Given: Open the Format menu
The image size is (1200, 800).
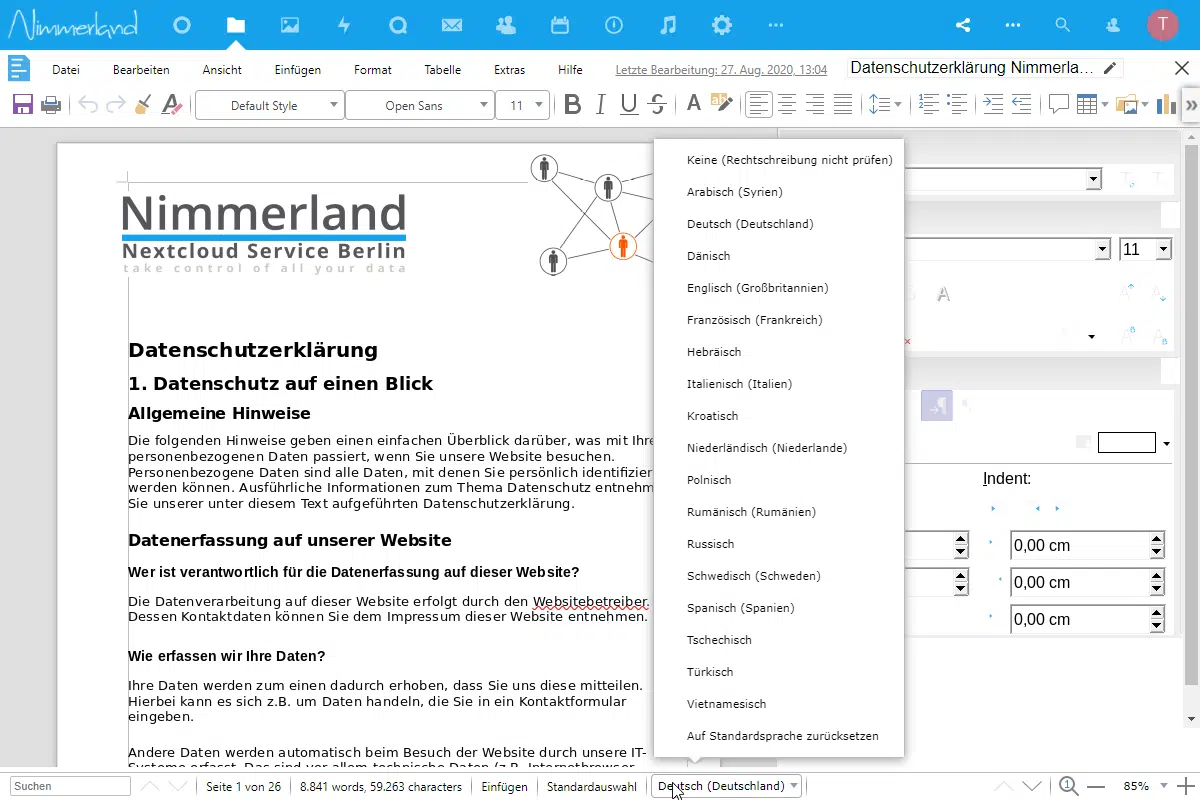Looking at the screenshot, I should 373,70.
